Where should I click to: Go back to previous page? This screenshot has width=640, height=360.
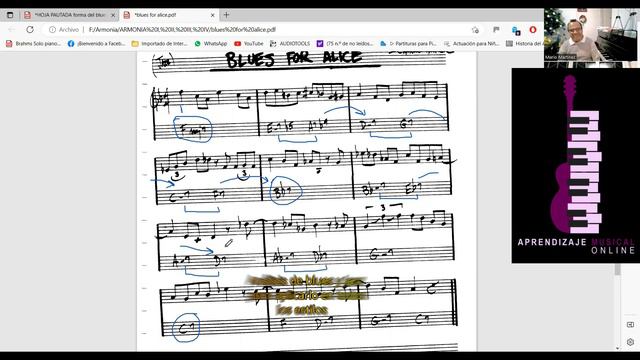click(12, 29)
